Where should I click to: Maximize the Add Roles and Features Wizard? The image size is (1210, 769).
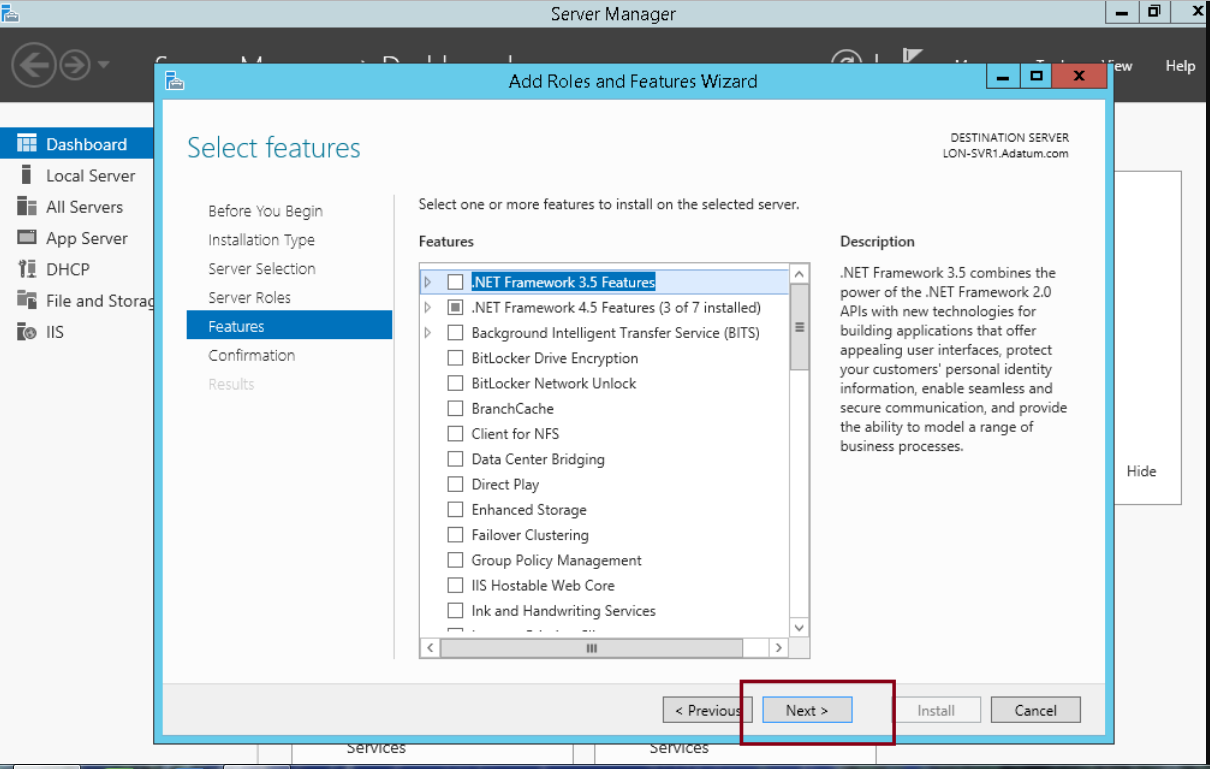coord(1036,76)
